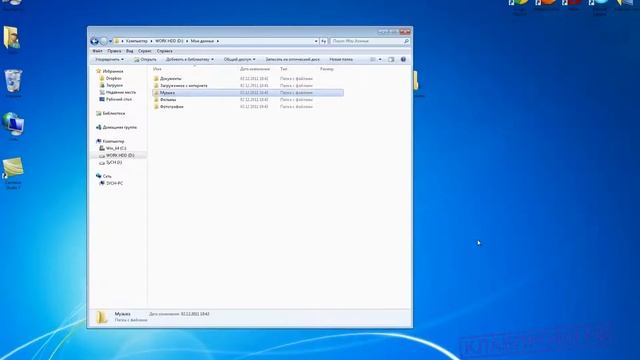Open the Правка menu
This screenshot has width=640, height=360.
coord(114,51)
